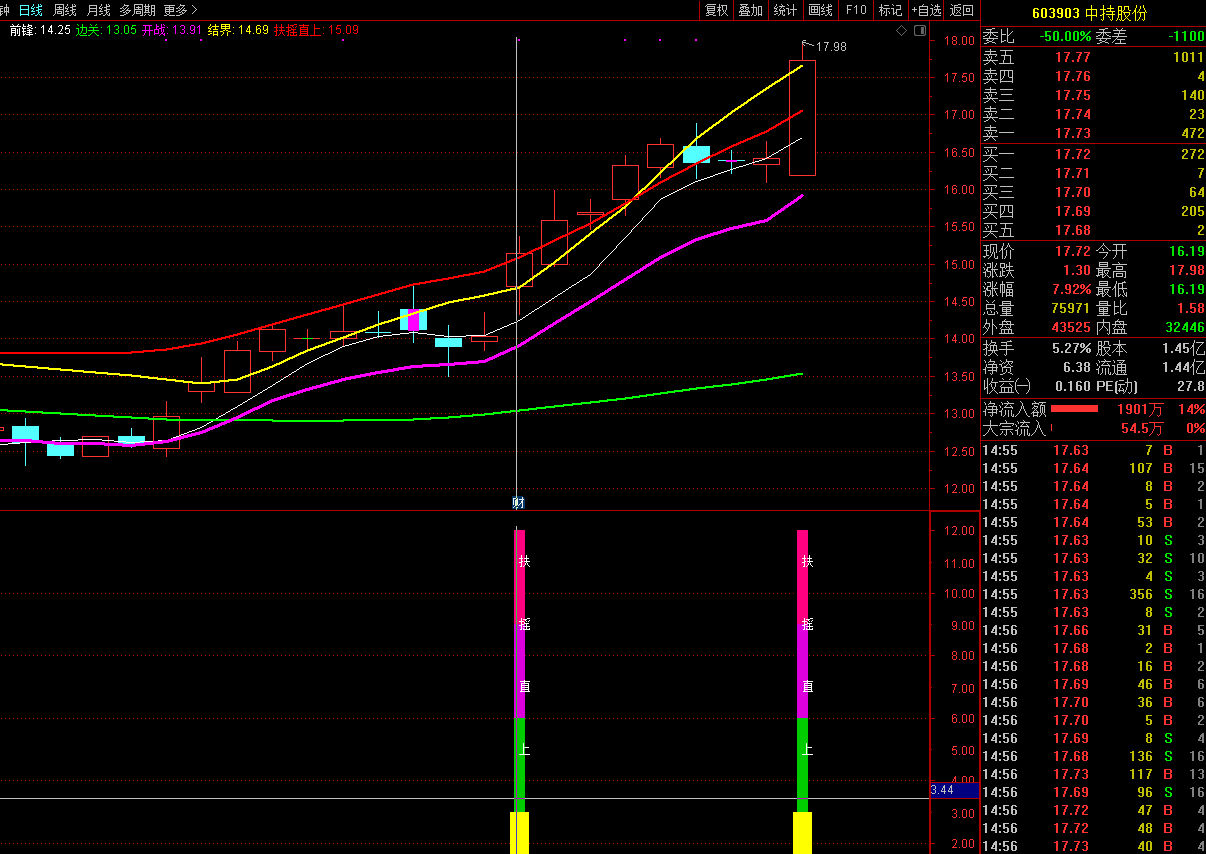The height and width of the screenshot is (854, 1206).
Task: Click the 扶摇直上 indicator label
Action: pyautogui.click(x=316, y=30)
